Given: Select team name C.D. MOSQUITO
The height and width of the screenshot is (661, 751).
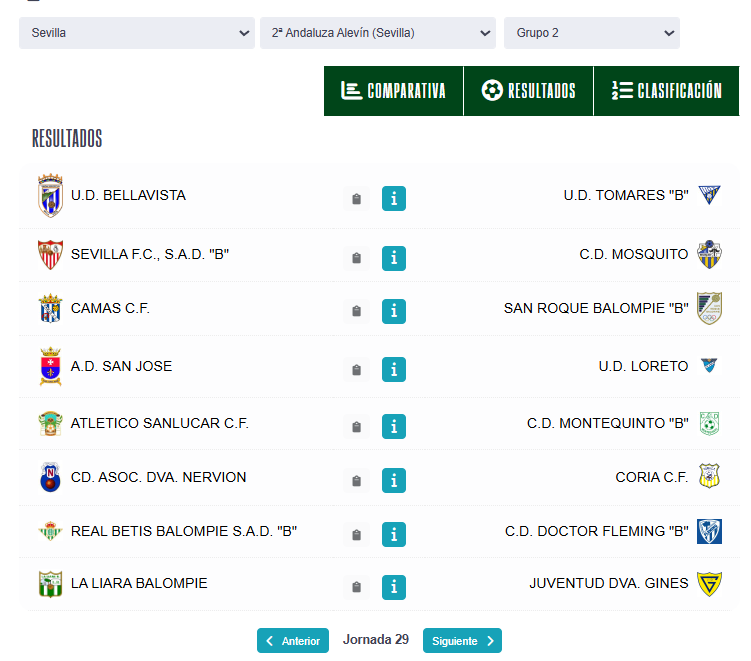Looking at the screenshot, I should (634, 254).
